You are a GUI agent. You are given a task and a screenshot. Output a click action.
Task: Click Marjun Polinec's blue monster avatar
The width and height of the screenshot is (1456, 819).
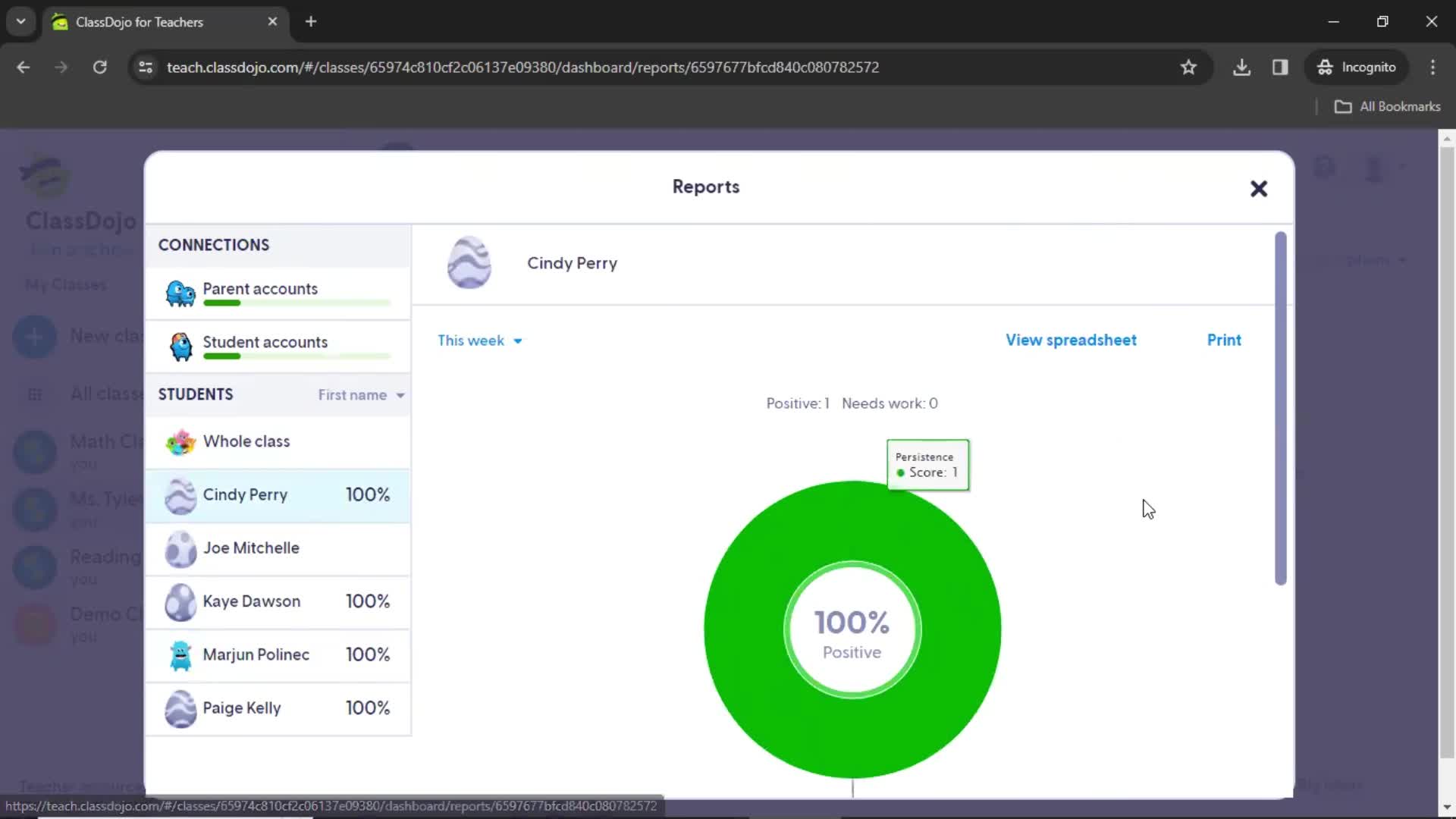pyautogui.click(x=180, y=656)
